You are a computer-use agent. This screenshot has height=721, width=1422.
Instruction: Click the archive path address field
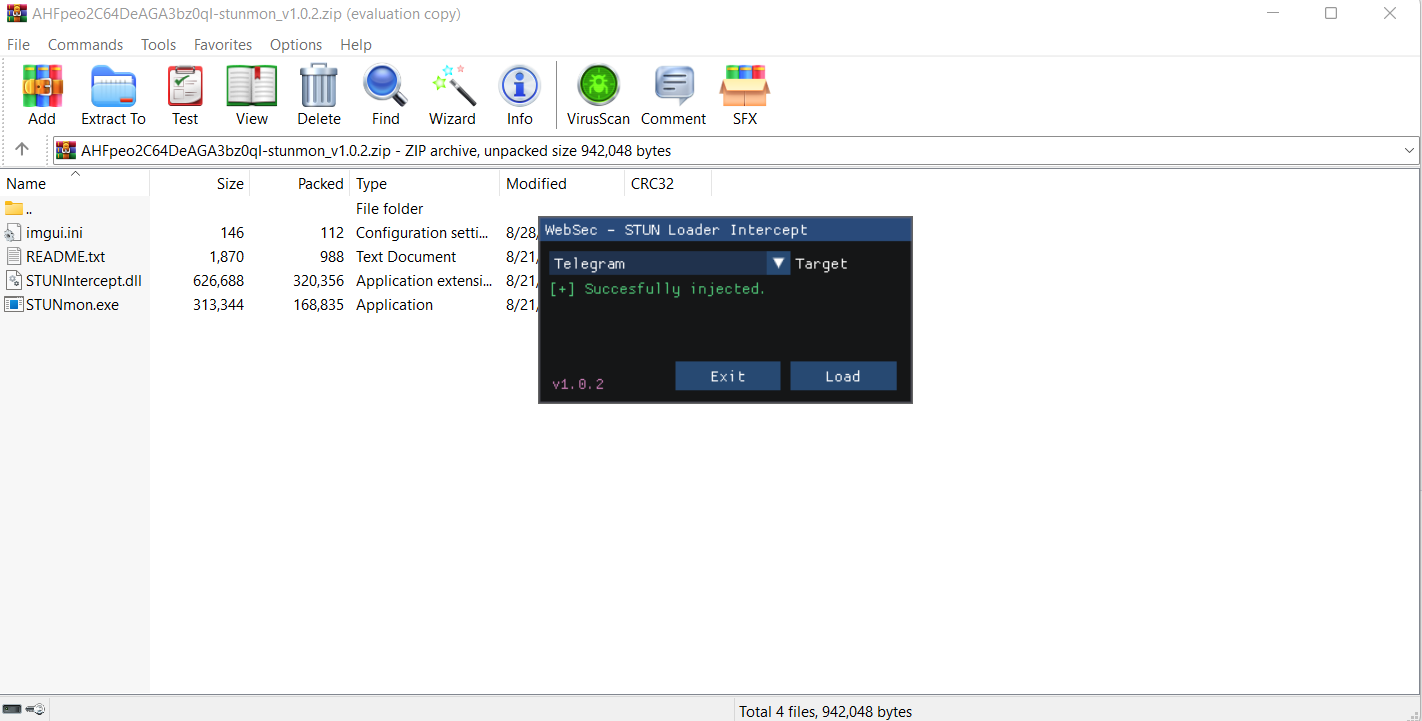(x=736, y=151)
